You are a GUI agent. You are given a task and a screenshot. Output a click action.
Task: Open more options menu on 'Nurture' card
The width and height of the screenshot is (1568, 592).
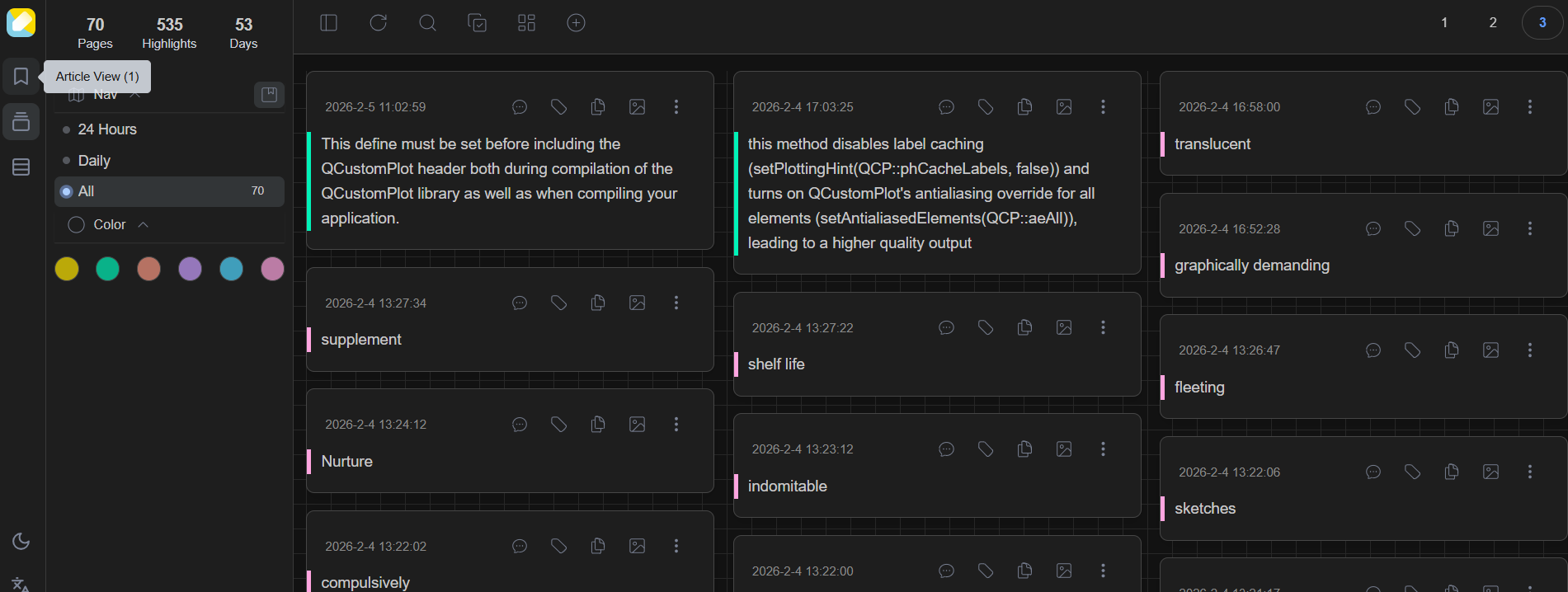pos(676,424)
